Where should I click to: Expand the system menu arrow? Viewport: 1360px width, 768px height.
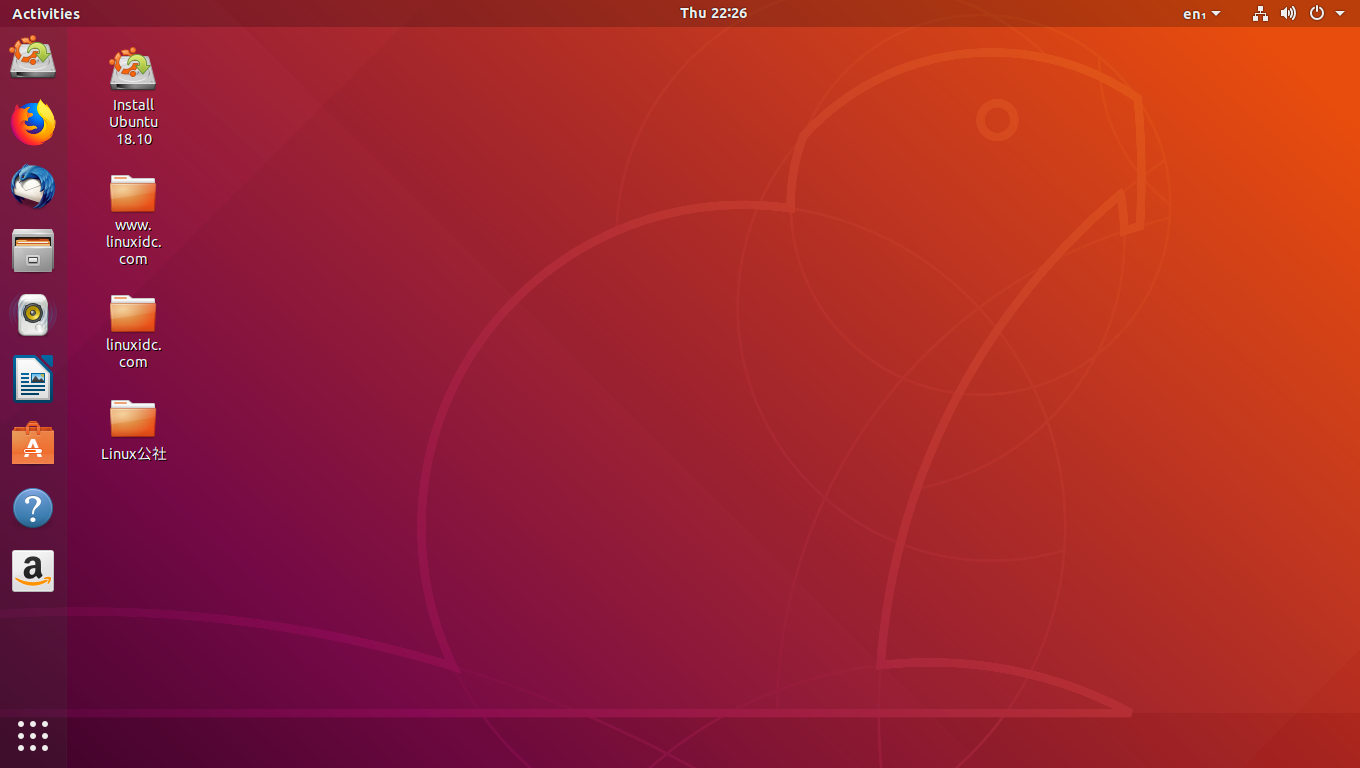click(x=1340, y=14)
